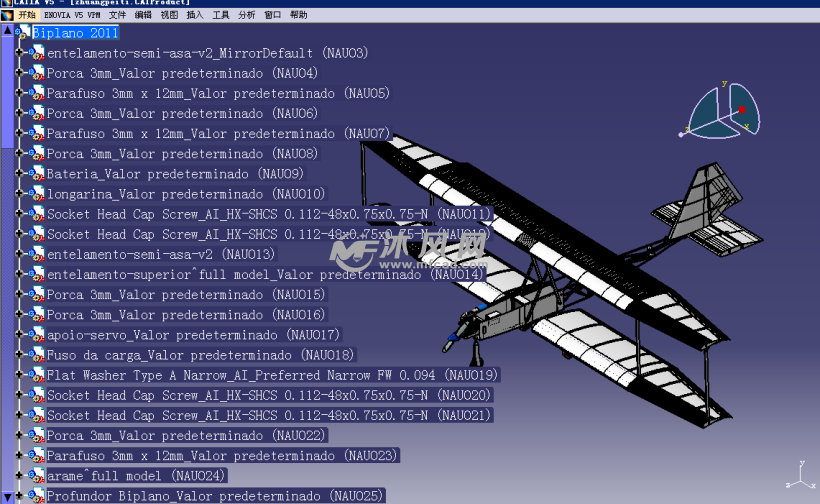Click the apoio-servo part icon
This screenshot has height=504, width=820.
[x=37, y=335]
